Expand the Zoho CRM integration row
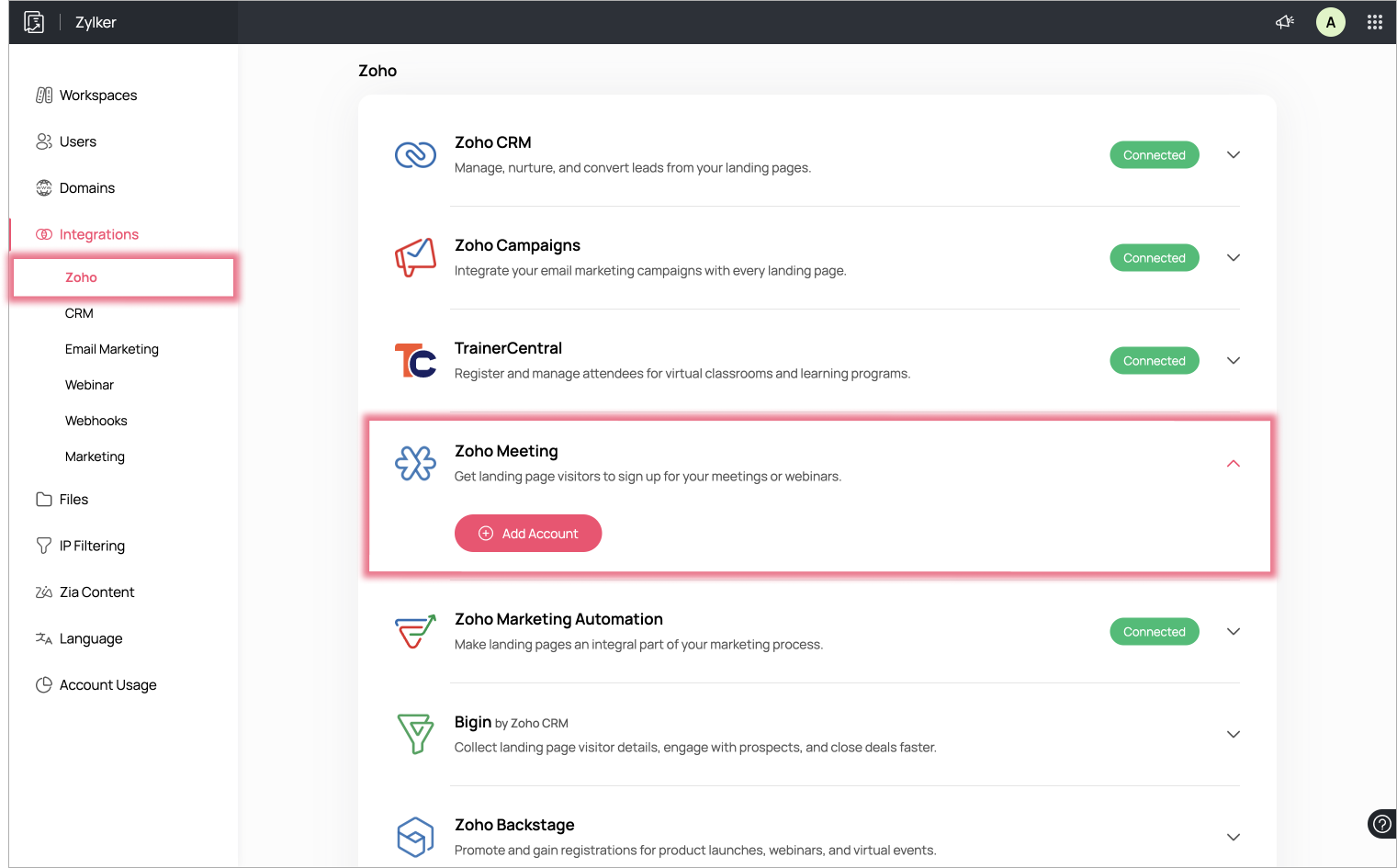This screenshot has width=1397, height=868. point(1234,155)
